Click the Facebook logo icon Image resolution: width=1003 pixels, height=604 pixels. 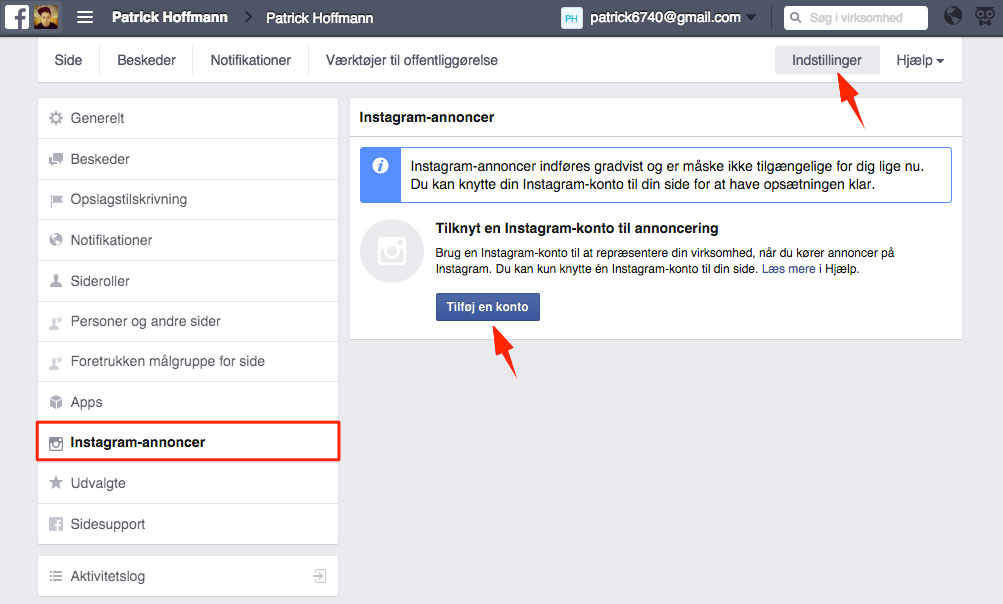coord(17,17)
